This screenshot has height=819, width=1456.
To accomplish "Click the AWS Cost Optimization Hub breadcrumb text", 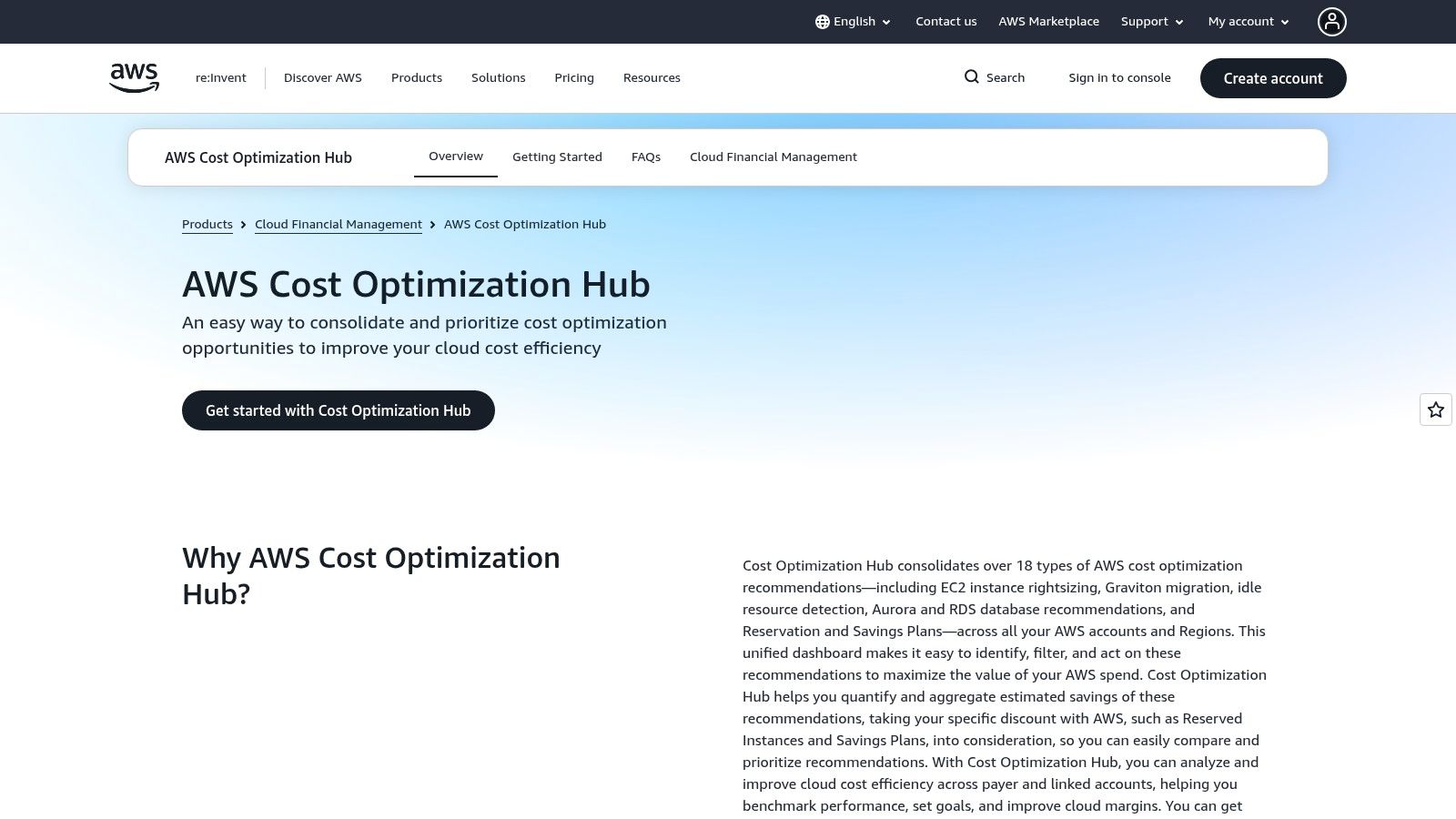I will pyautogui.click(x=525, y=225).
